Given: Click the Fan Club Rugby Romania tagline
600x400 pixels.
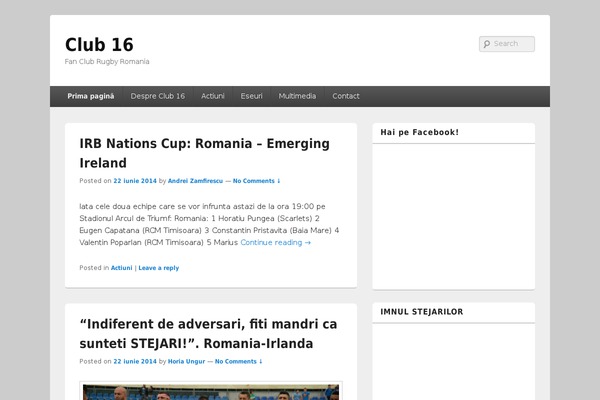Looking at the screenshot, I should [107, 62].
